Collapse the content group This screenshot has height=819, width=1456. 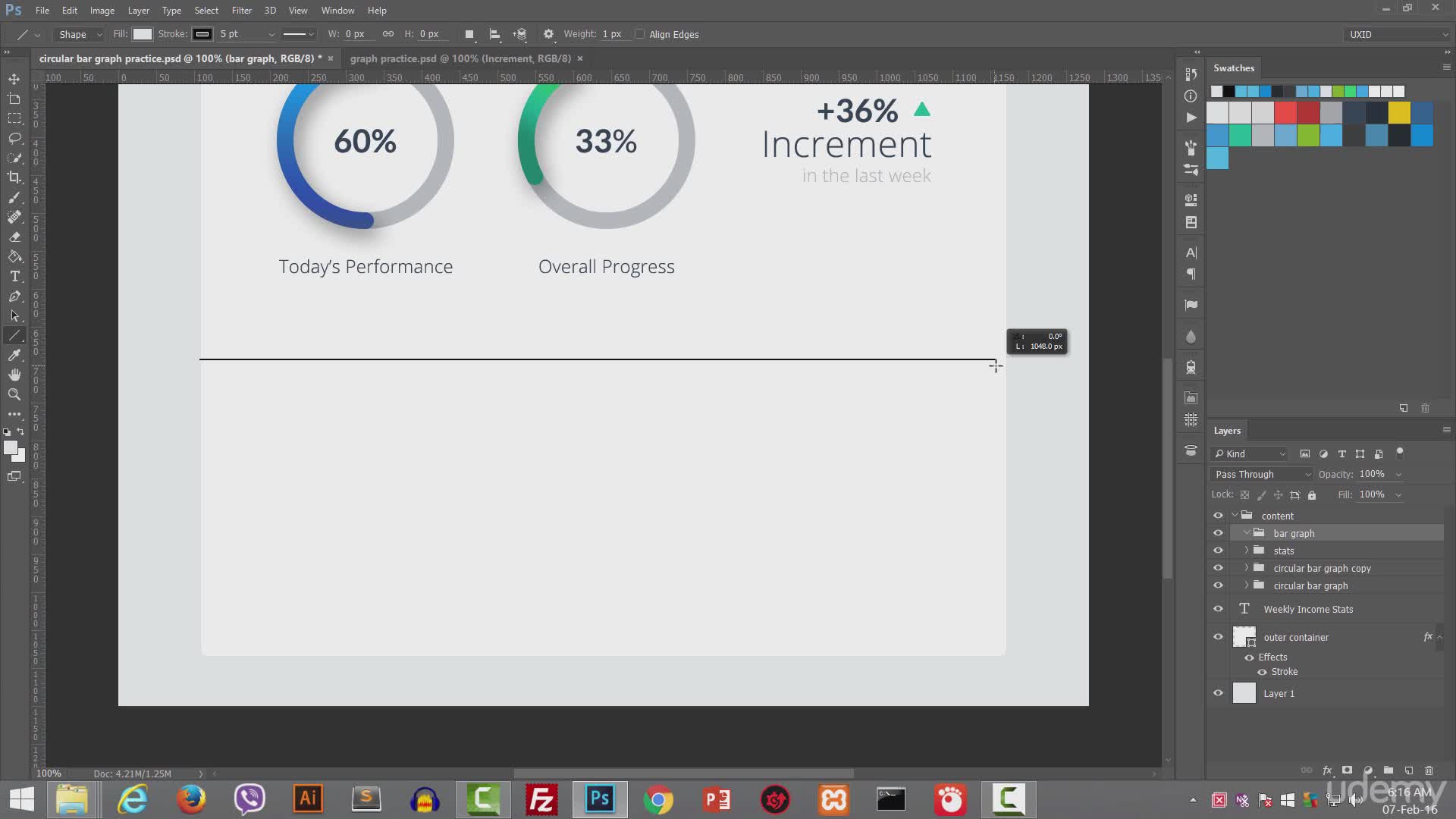coord(1235,516)
